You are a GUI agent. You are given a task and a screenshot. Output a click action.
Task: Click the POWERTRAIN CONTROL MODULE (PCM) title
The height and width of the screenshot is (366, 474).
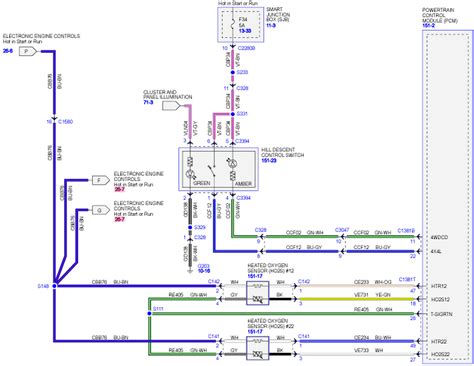[440, 15]
